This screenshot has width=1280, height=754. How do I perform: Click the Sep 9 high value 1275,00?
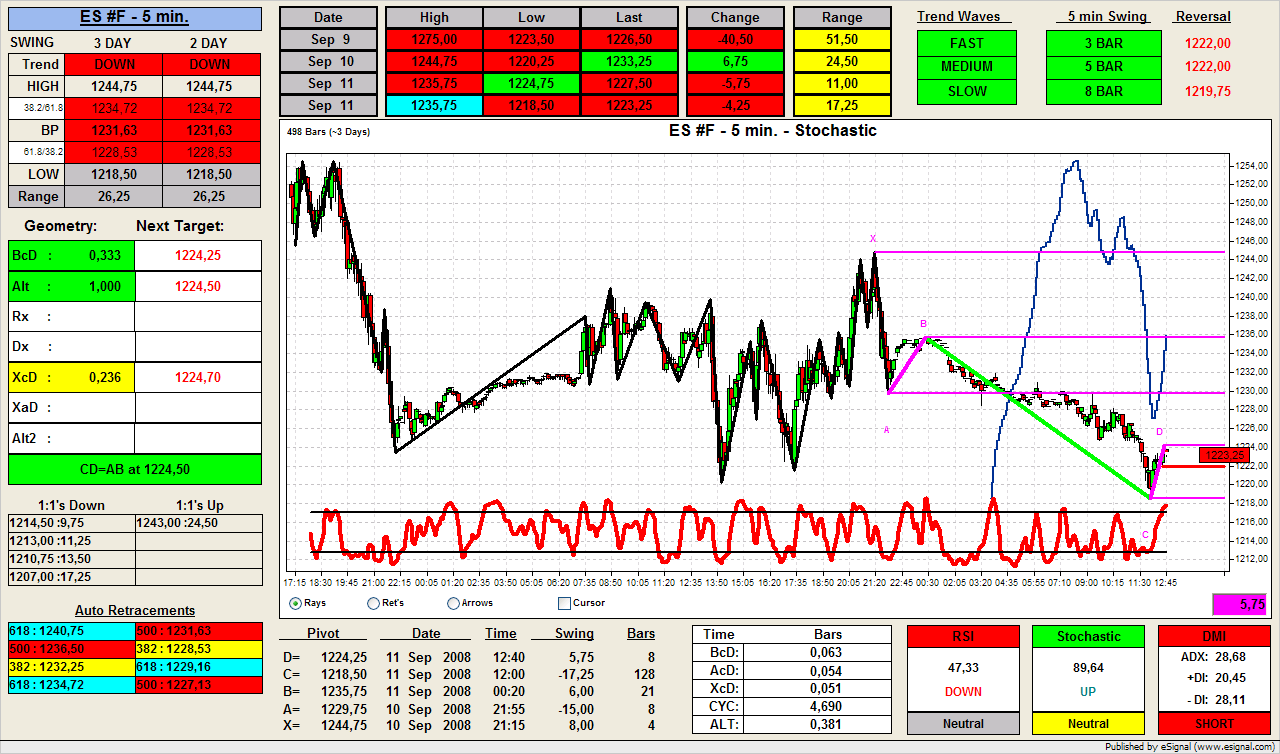tap(434, 40)
